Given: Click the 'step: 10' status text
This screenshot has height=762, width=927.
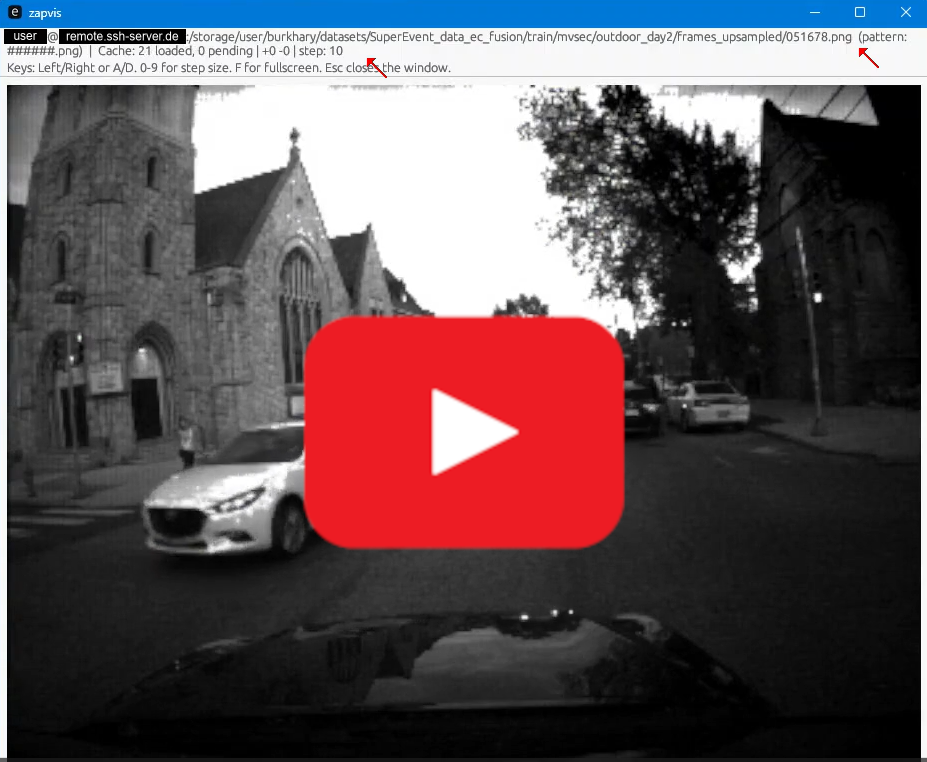Looking at the screenshot, I should coord(320,51).
